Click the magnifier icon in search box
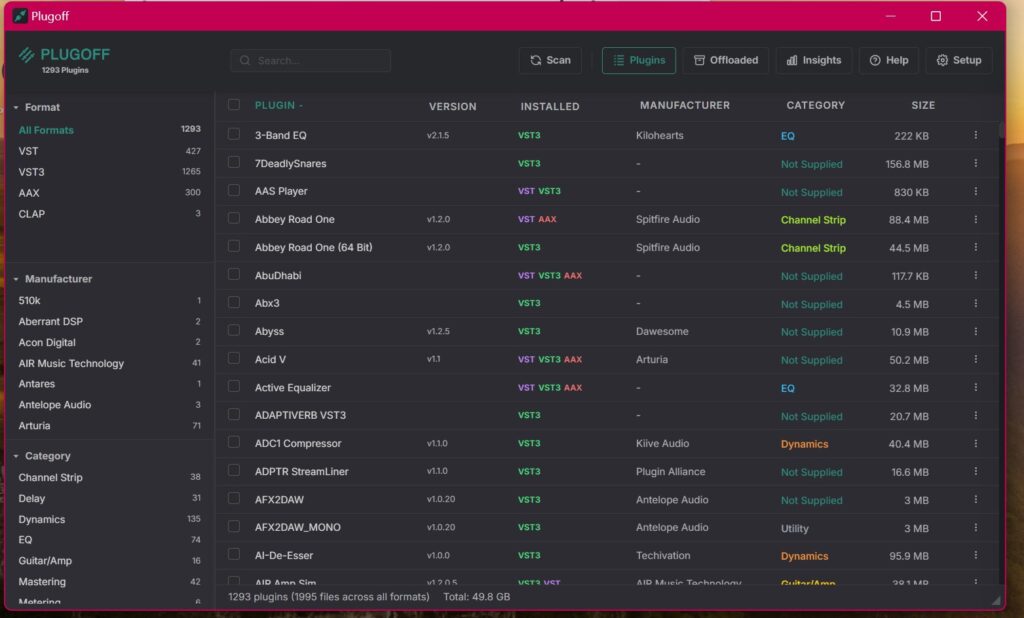Screen dimensions: 1024x618 (x=244, y=61)
